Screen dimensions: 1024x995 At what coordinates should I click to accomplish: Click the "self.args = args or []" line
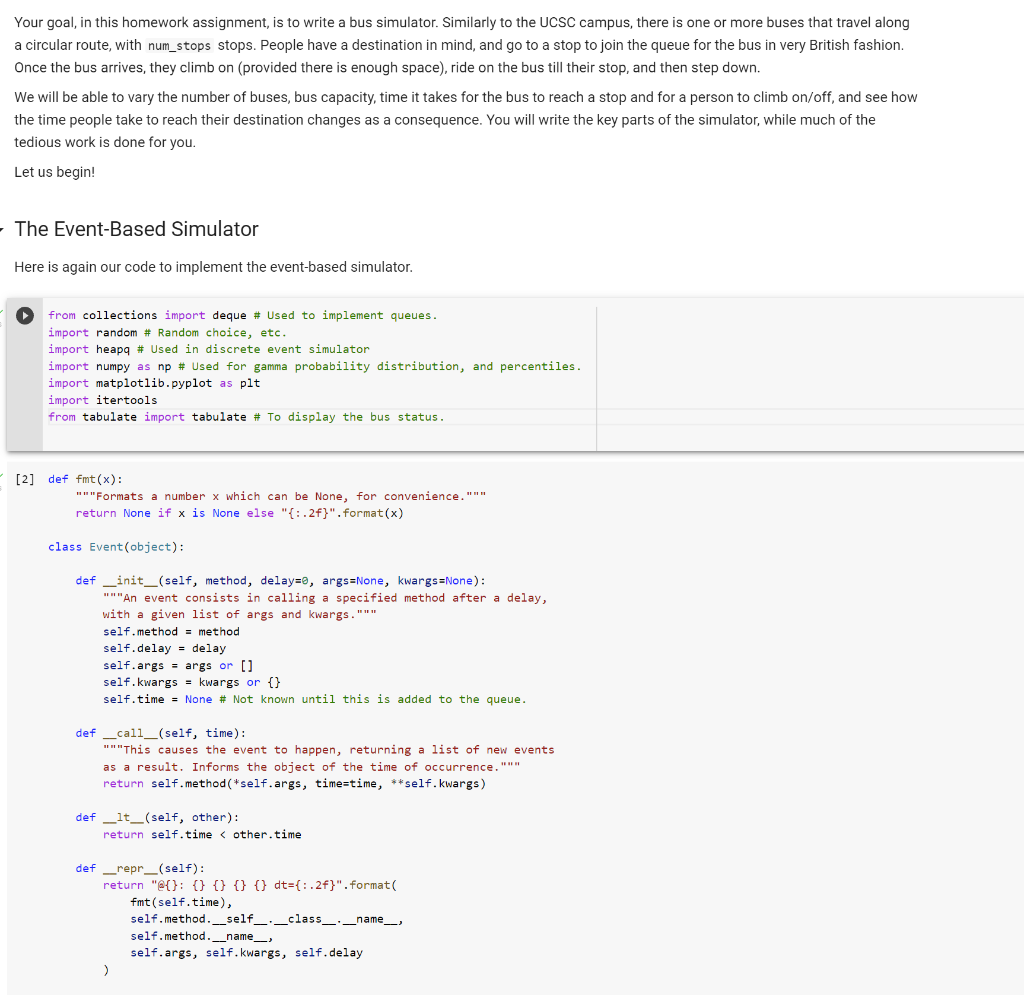pyautogui.click(x=178, y=665)
